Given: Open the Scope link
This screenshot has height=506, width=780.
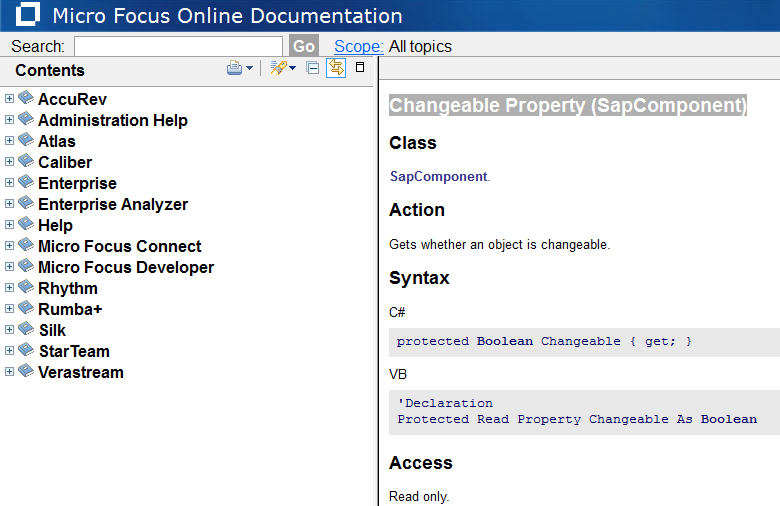Looking at the screenshot, I should point(358,46).
